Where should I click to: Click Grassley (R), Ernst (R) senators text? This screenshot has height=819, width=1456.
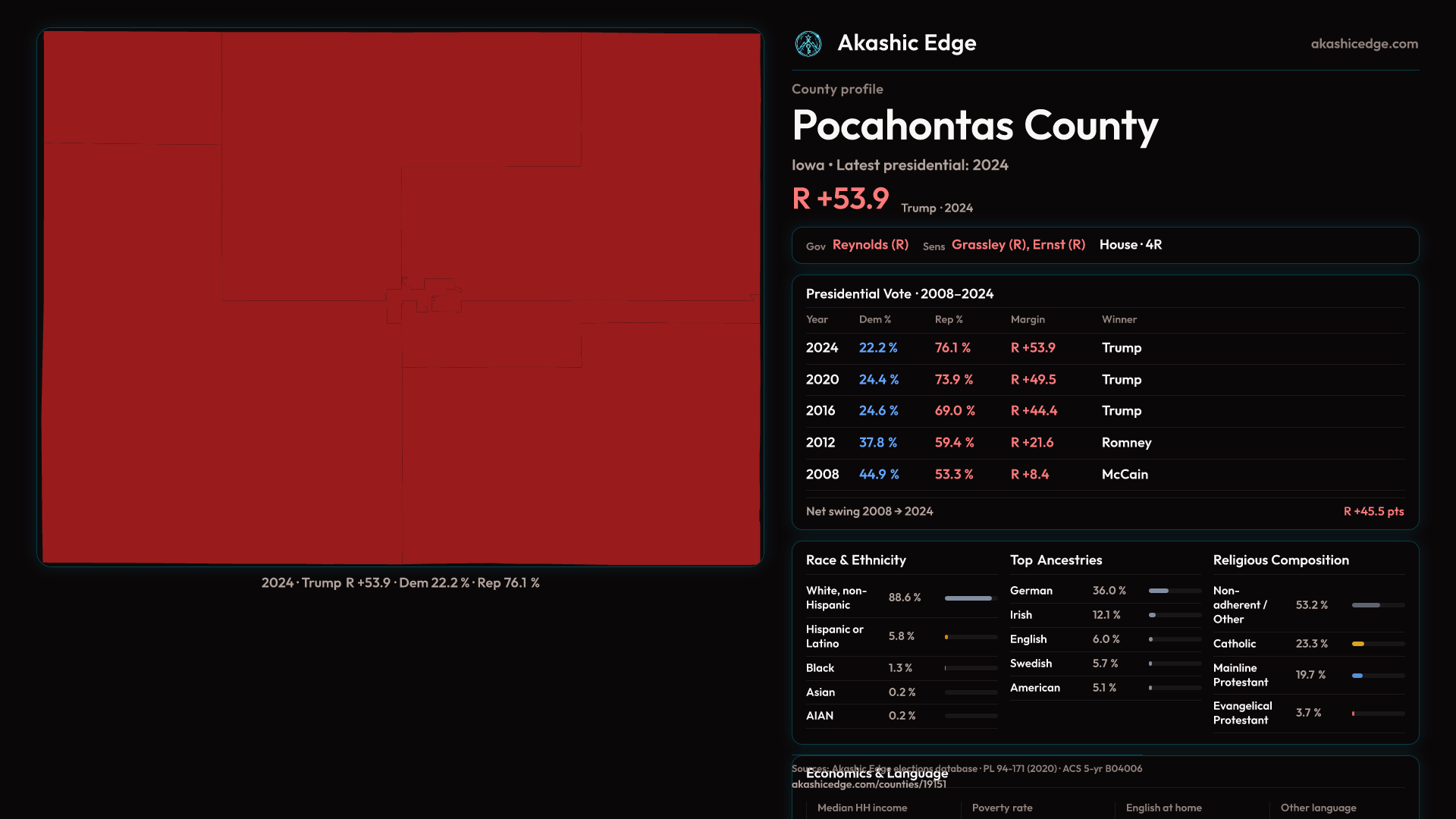tap(1018, 245)
